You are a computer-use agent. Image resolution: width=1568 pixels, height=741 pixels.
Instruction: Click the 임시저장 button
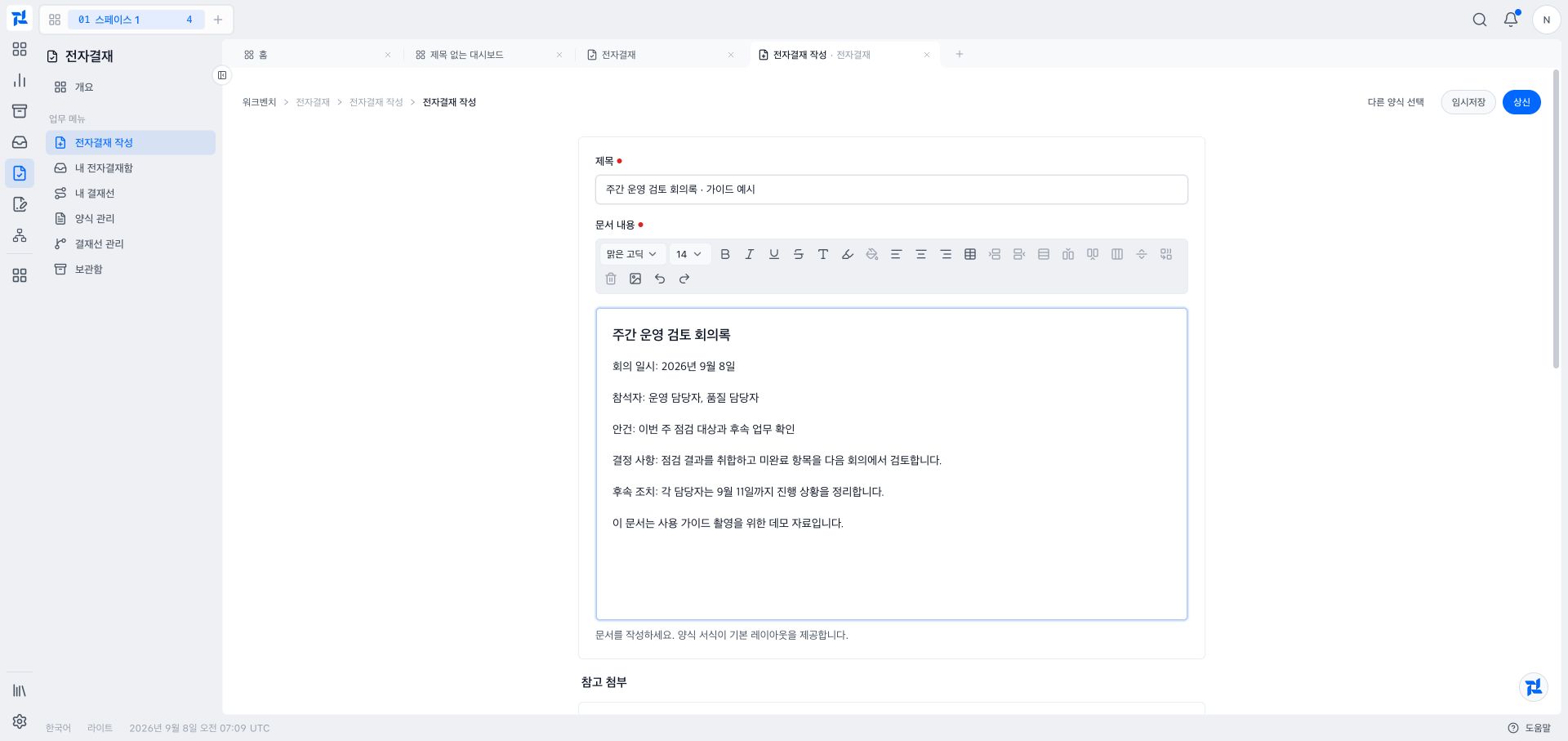click(1468, 102)
